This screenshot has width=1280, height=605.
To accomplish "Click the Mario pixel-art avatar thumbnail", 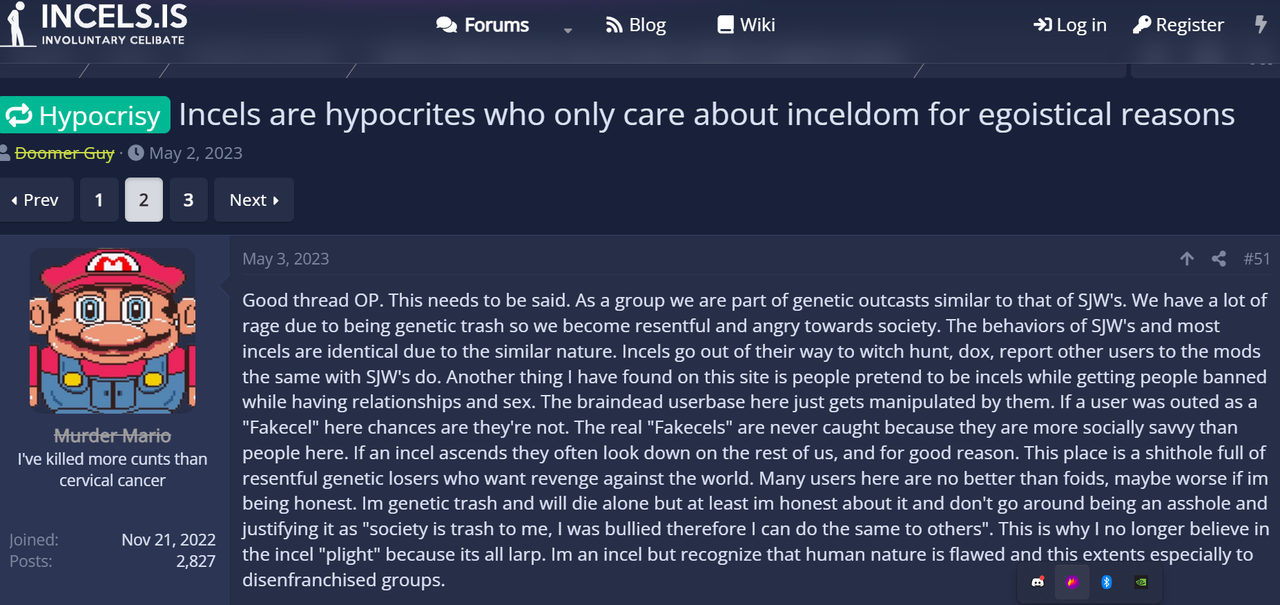I will point(112,331).
